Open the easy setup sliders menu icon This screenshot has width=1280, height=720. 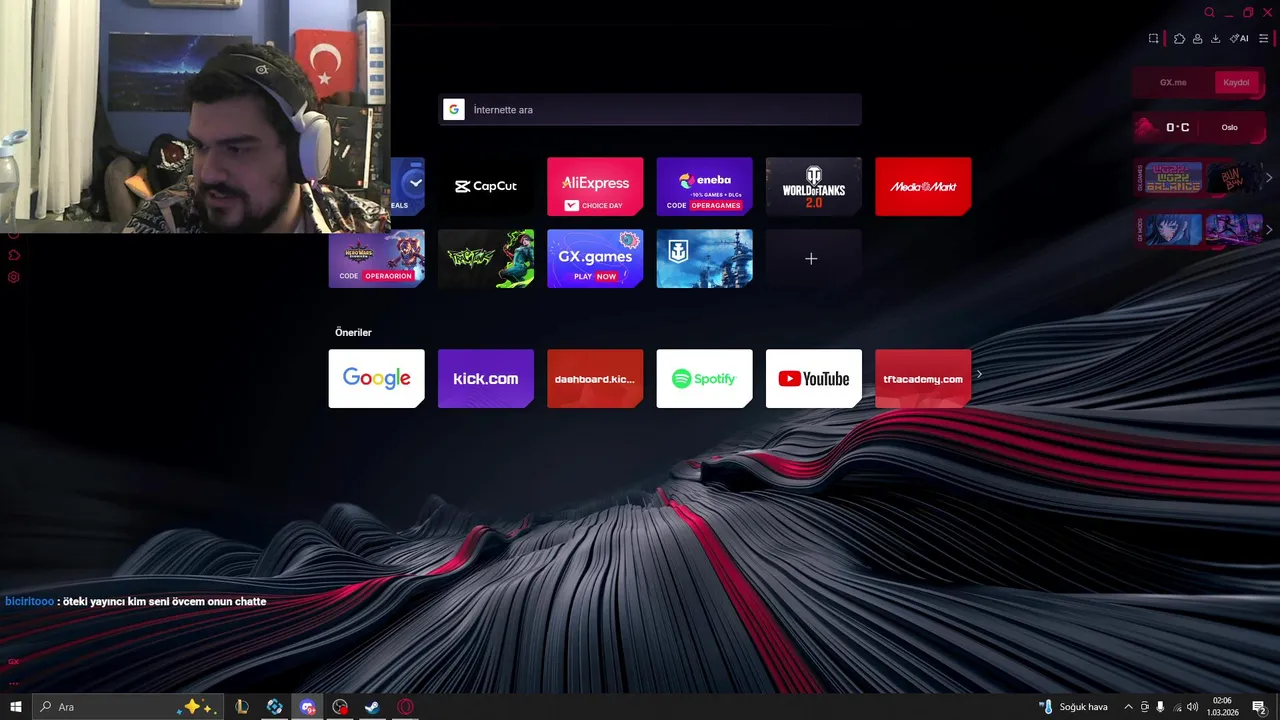coord(1264,39)
